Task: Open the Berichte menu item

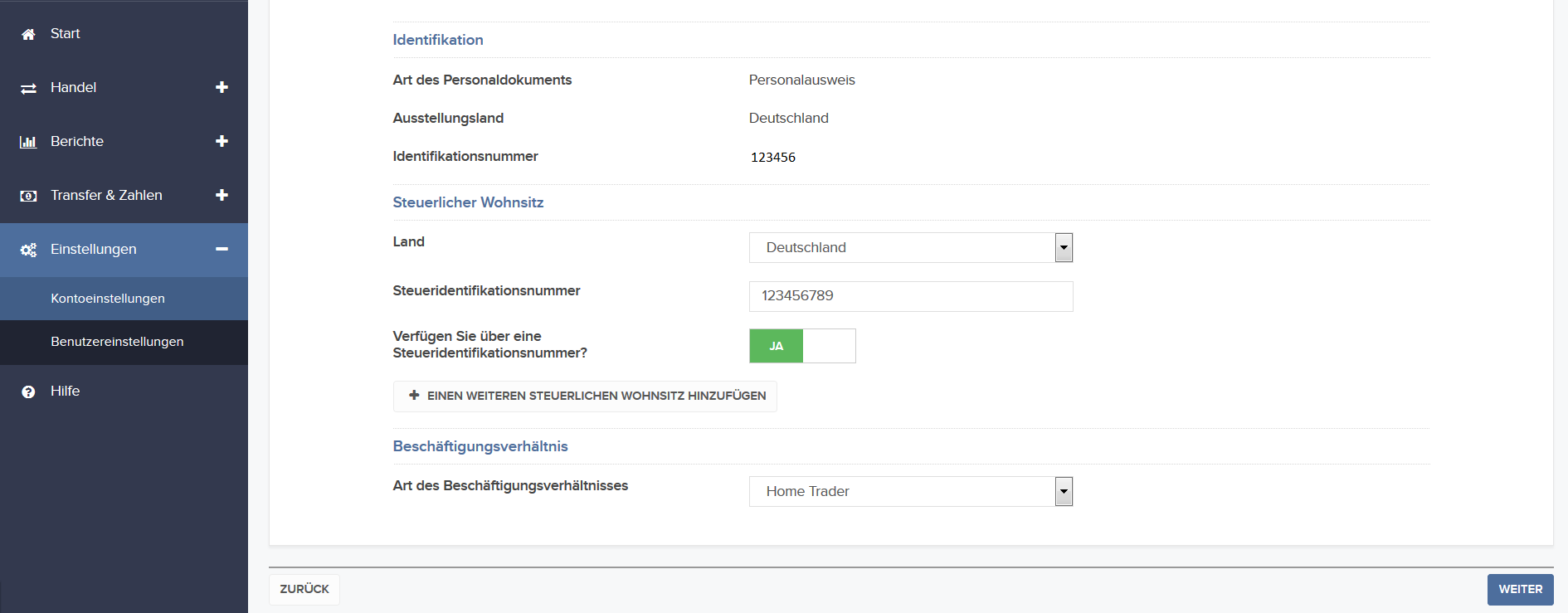Action: [124, 141]
